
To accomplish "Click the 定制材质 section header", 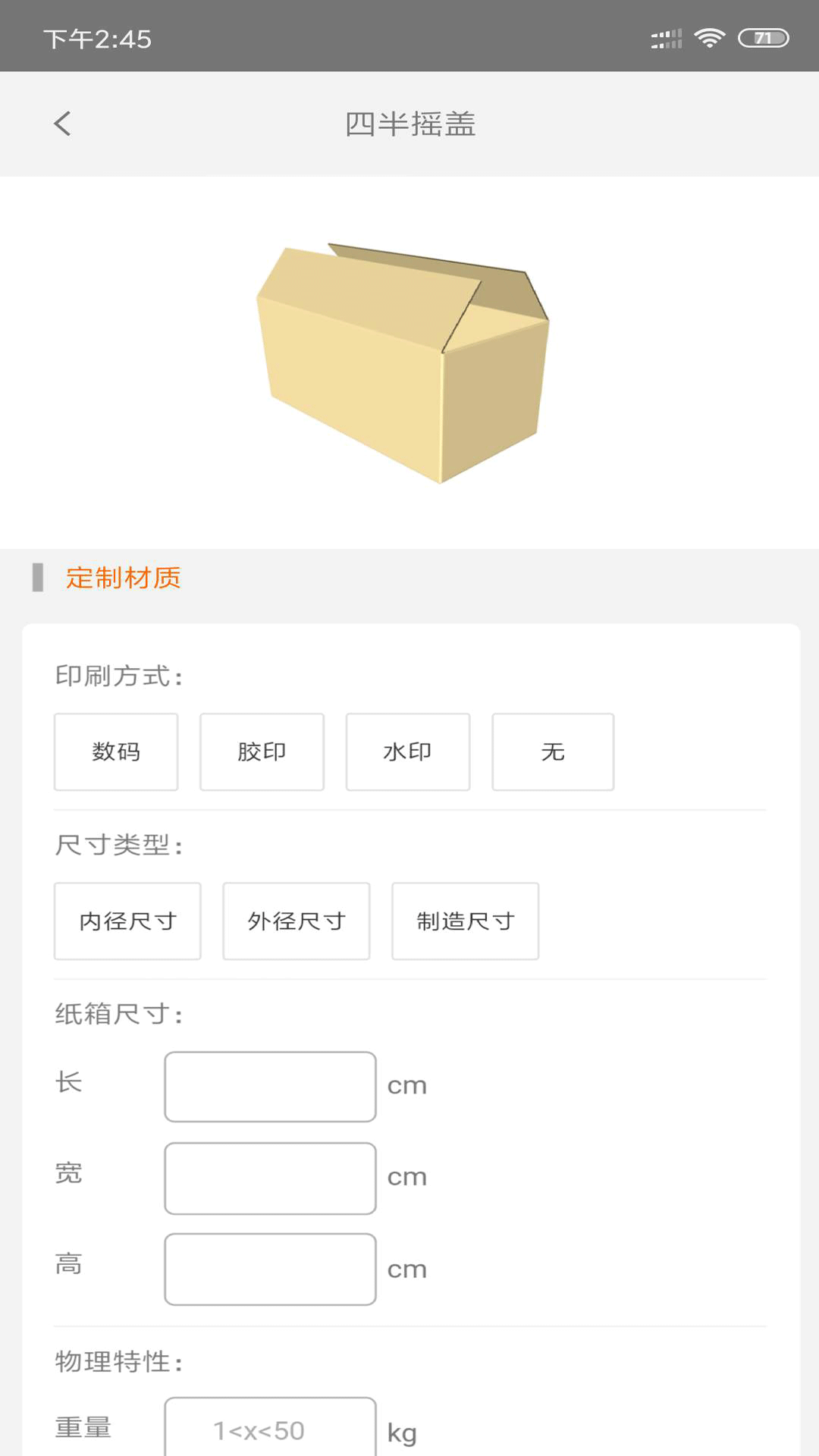I will pos(123,577).
